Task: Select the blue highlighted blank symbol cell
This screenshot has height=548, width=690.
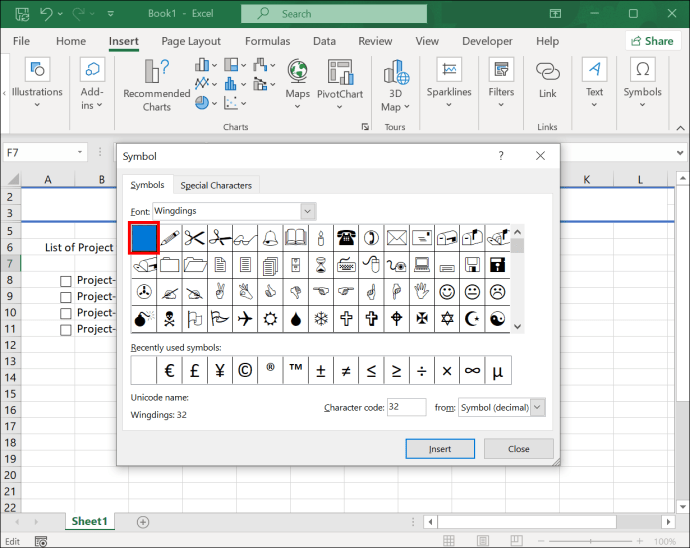Action: 144,238
